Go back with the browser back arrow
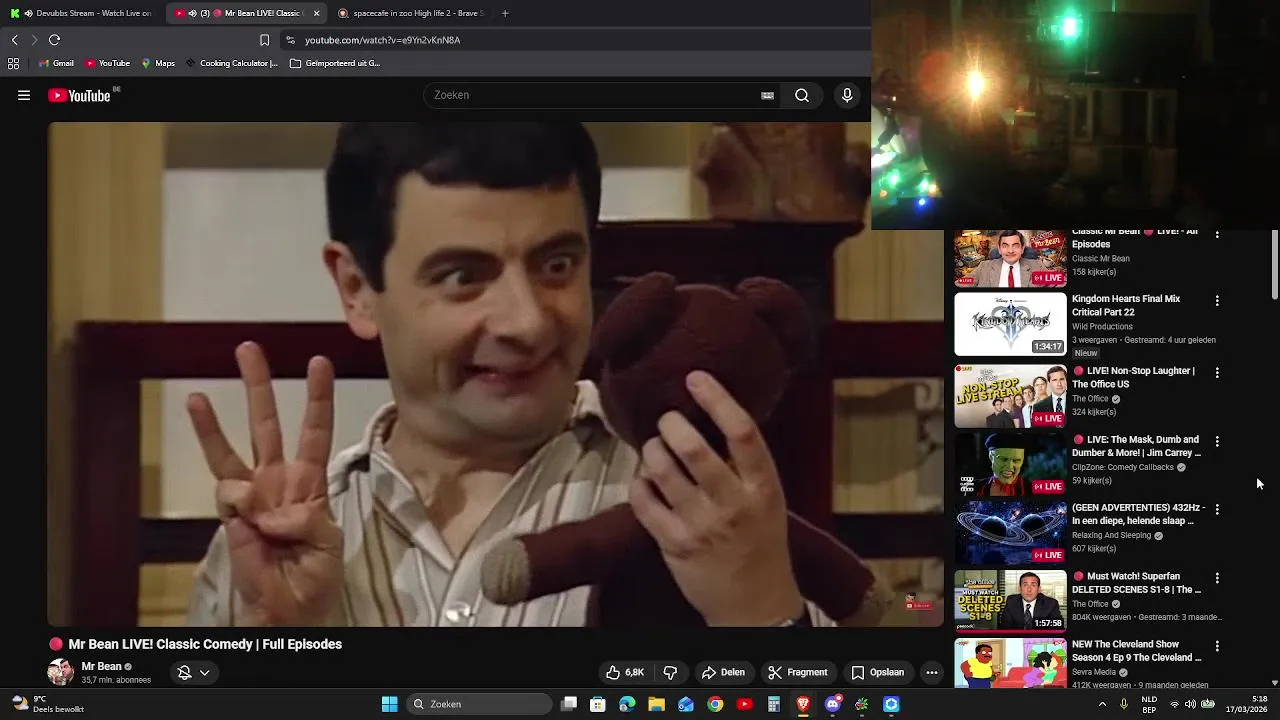This screenshot has width=1280, height=720. point(15,40)
